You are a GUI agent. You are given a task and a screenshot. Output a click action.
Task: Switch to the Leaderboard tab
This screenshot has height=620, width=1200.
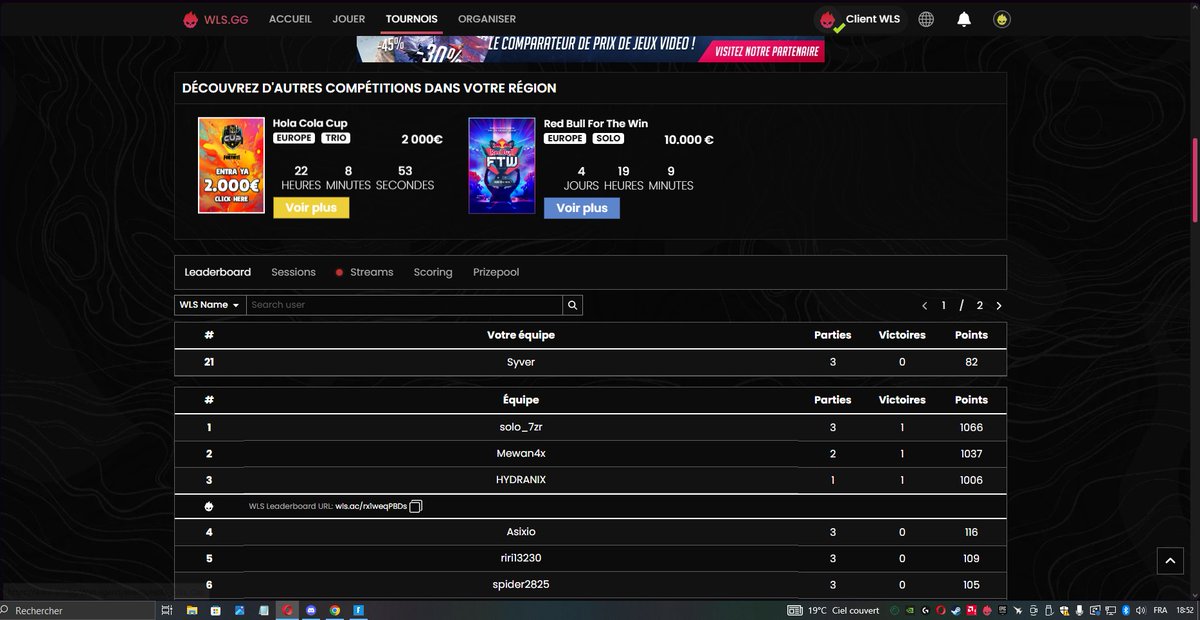(x=218, y=272)
